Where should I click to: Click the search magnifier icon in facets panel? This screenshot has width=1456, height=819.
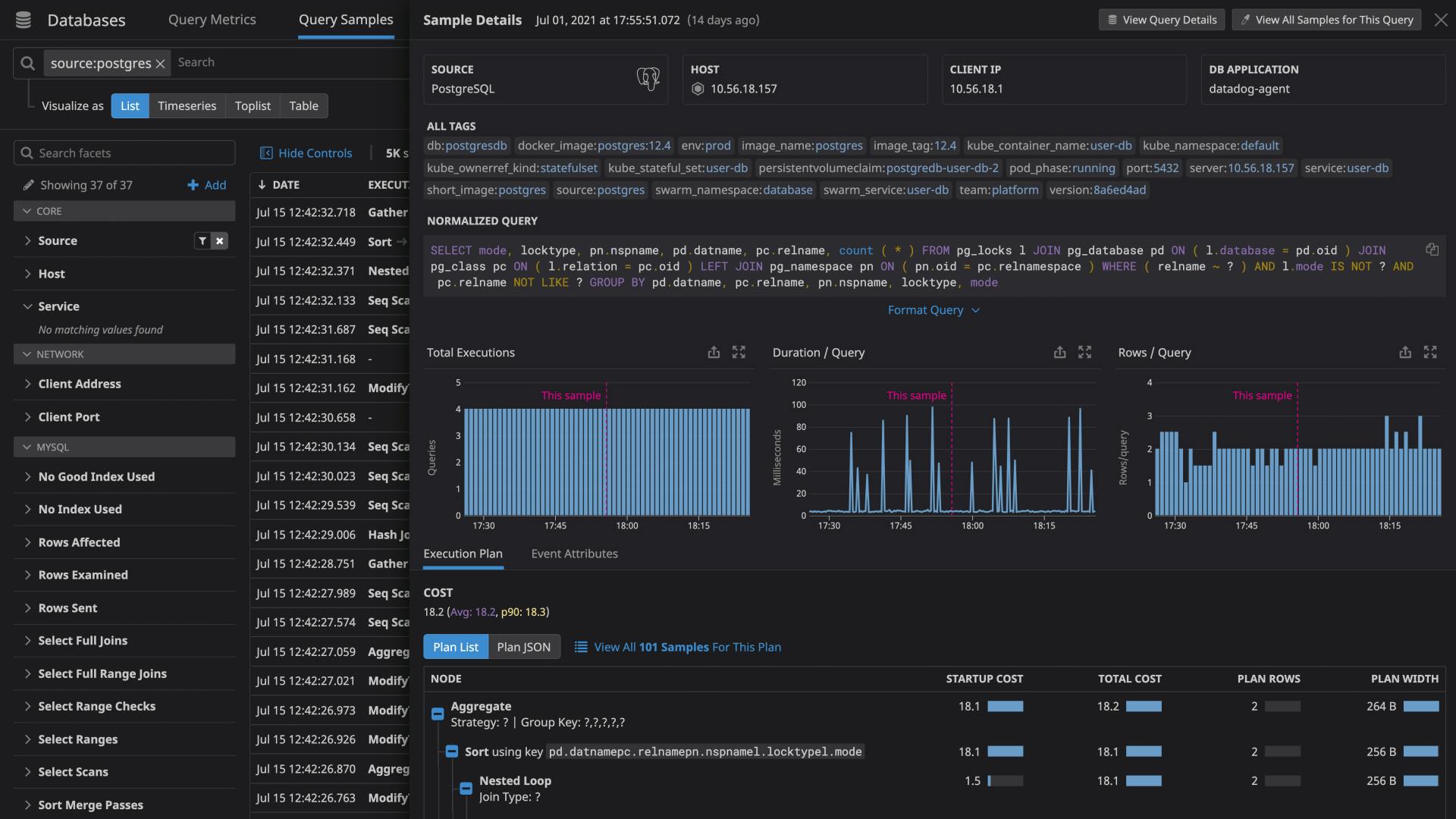click(x=26, y=152)
